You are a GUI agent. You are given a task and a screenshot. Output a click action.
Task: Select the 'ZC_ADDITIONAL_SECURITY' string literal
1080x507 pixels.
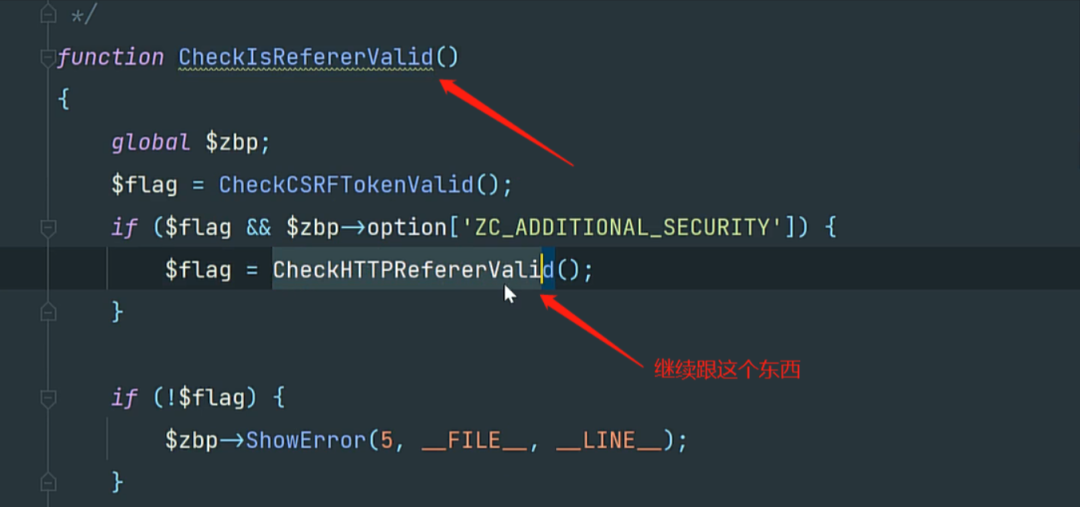click(622, 227)
